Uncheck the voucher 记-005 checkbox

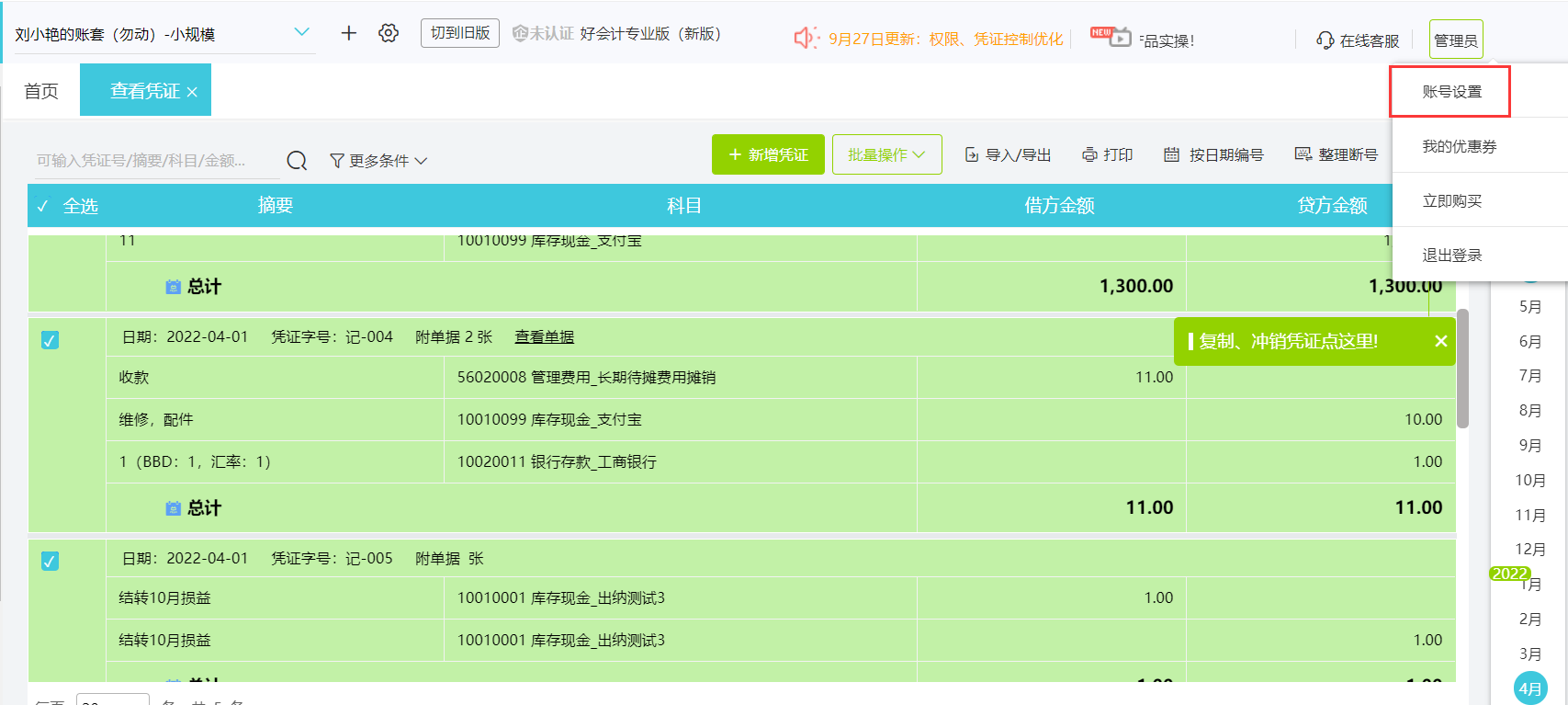[x=51, y=561]
